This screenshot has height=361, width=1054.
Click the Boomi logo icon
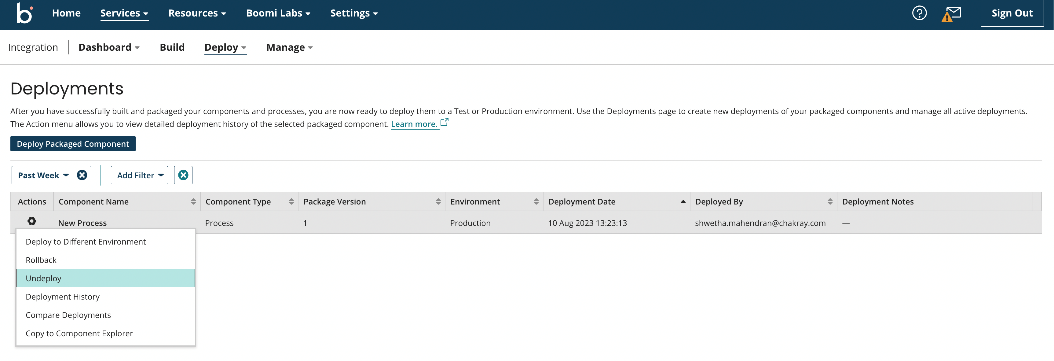click(24, 13)
